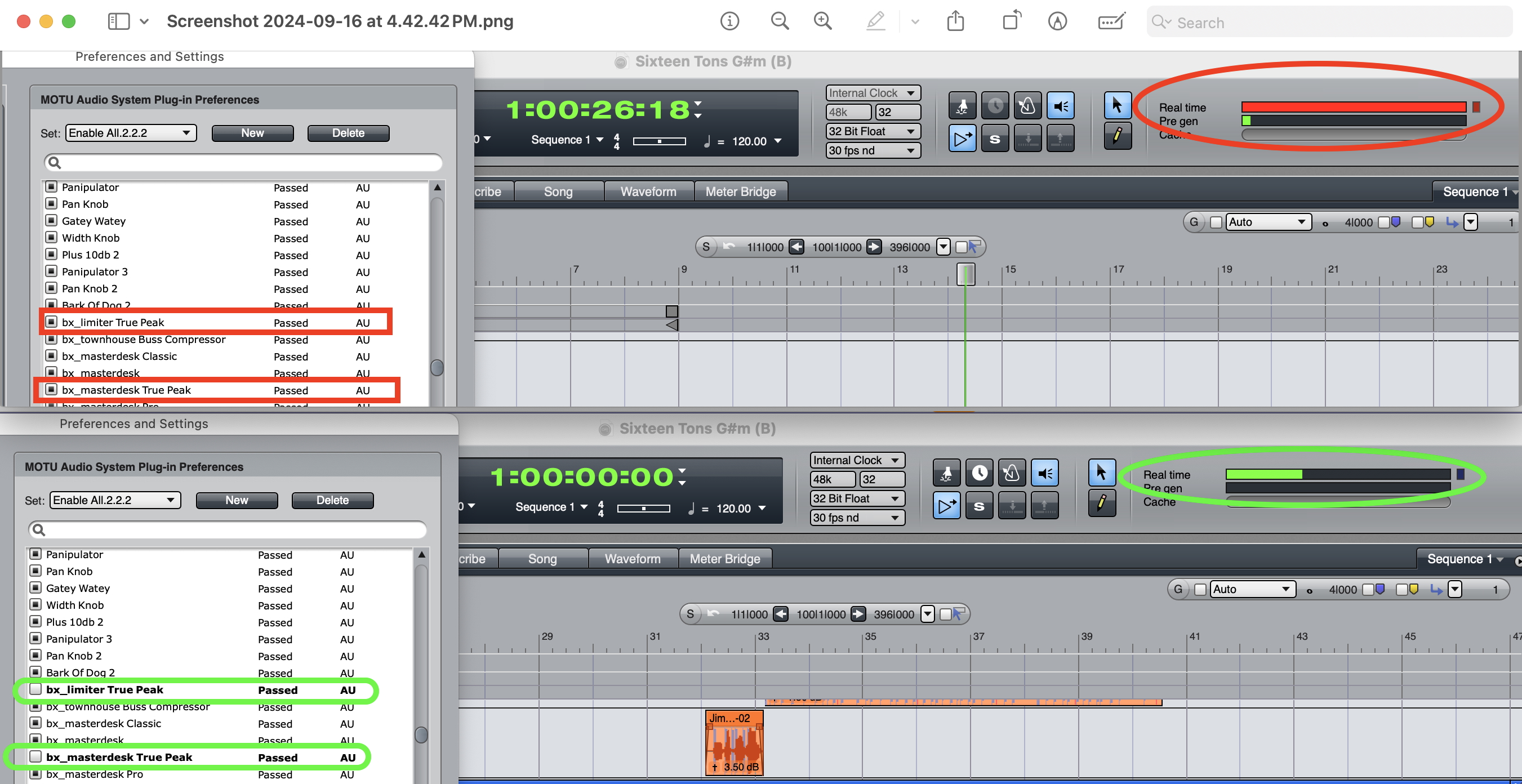Select the pencil tool in lower screenshot
The width and height of the screenshot is (1522, 784).
pos(1101,504)
